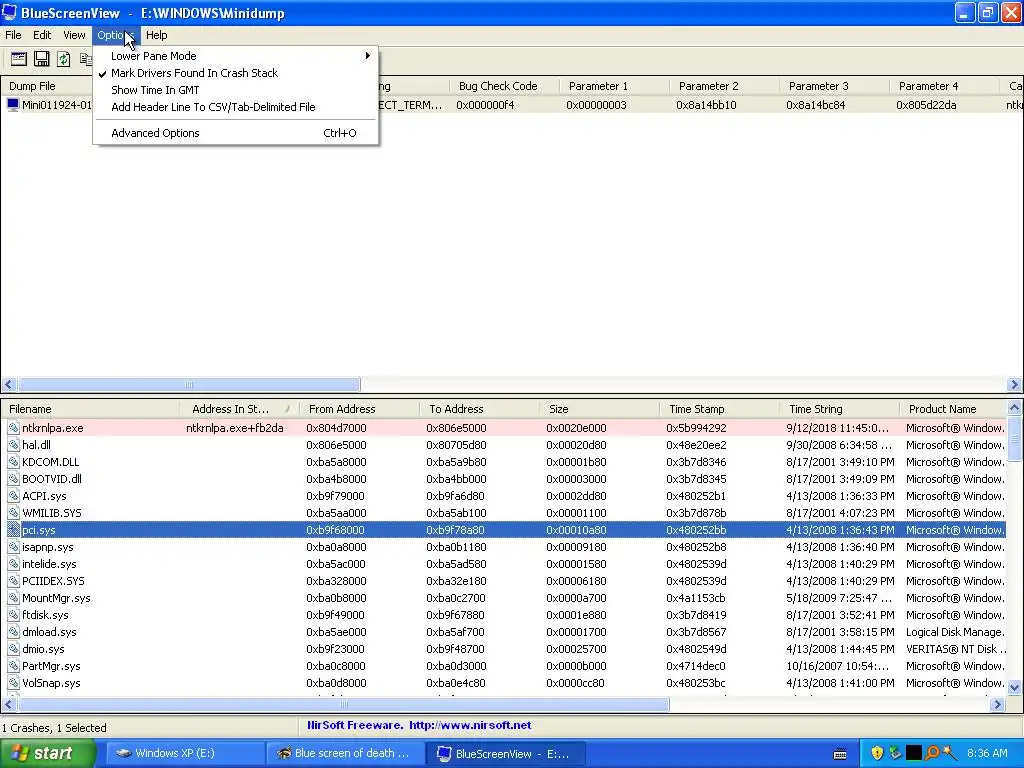
Task: Sort lower pane by Filename column
Action: [90, 409]
